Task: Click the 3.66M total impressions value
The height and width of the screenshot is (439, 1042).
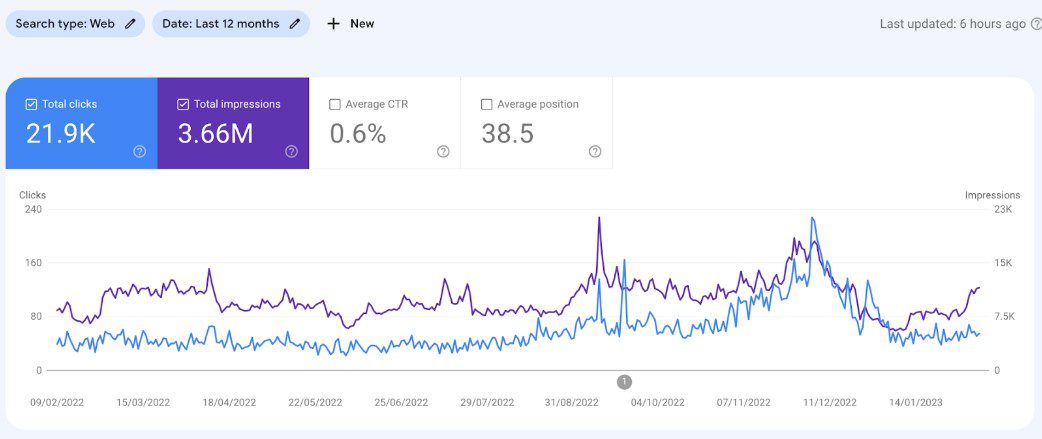Action: [215, 134]
